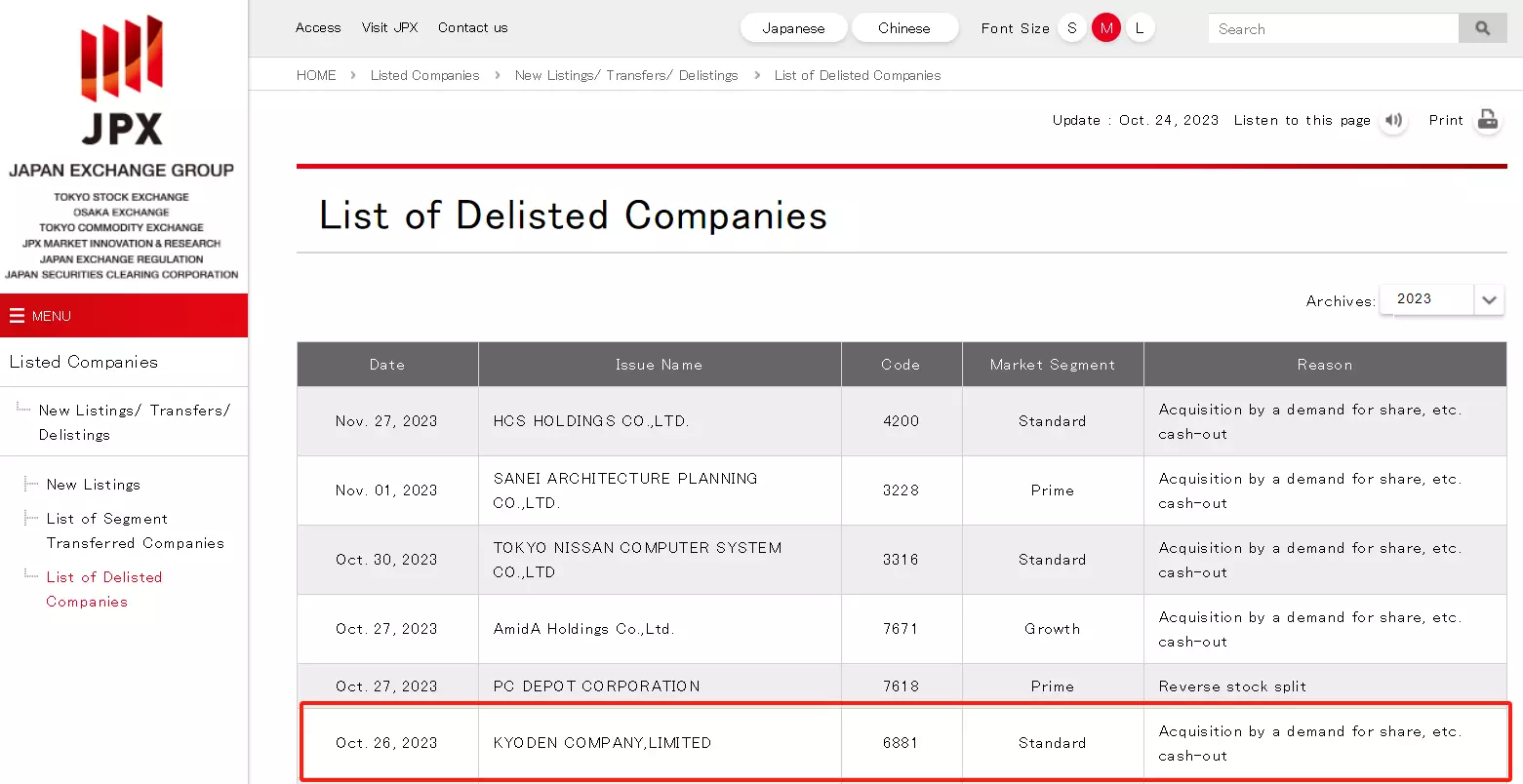Switch language to Chinese
The width and height of the screenshot is (1523, 784).
click(903, 28)
